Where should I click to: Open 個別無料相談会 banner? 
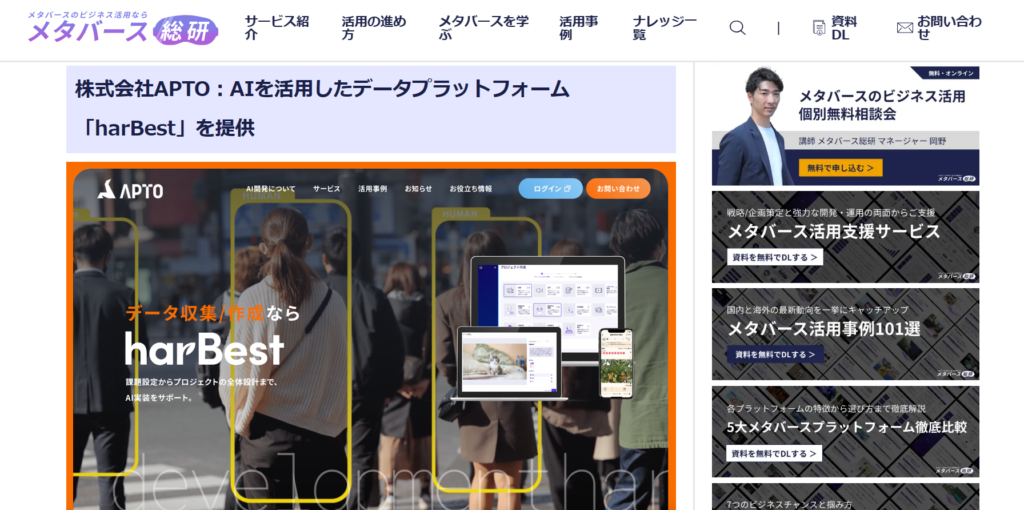(x=846, y=126)
